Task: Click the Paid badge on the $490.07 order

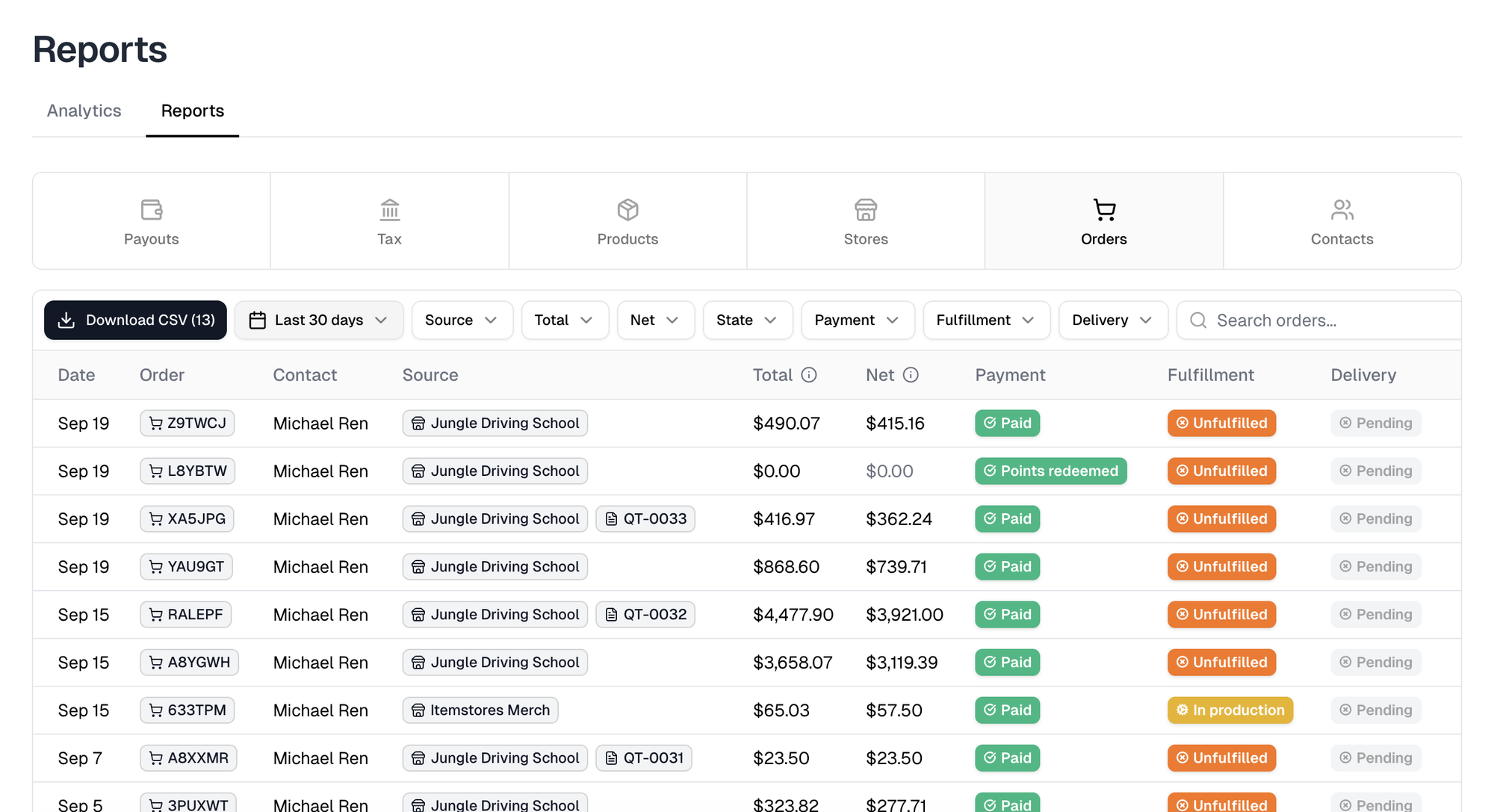Action: coord(1008,424)
